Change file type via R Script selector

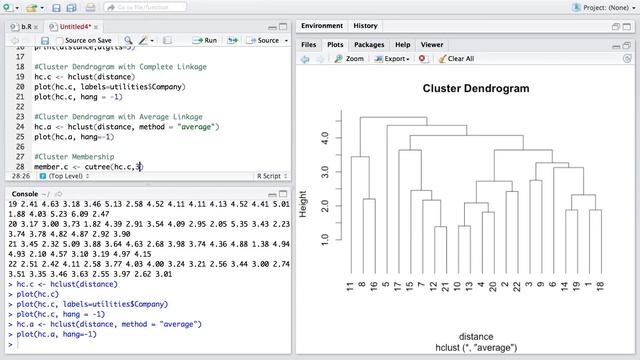[x=272, y=176]
